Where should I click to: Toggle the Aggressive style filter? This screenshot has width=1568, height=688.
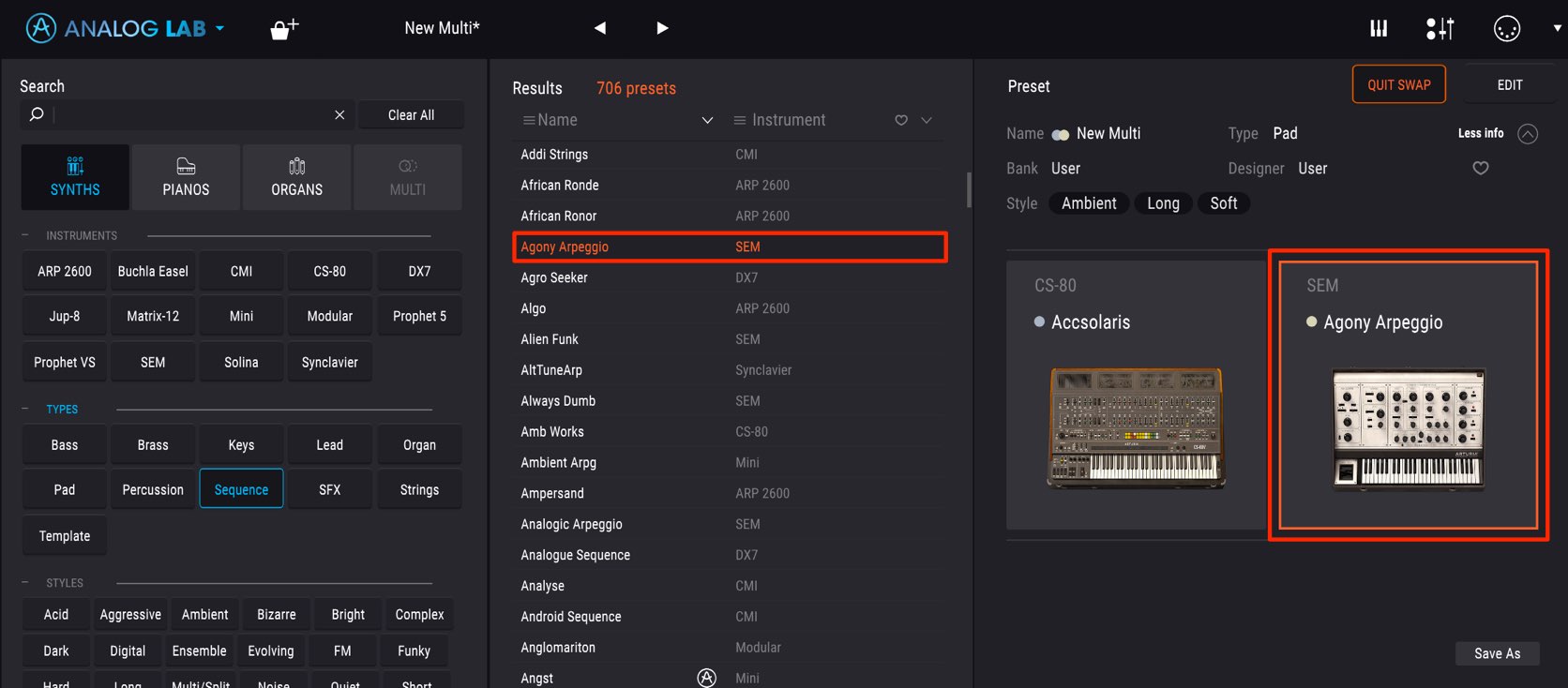pyautogui.click(x=130, y=615)
